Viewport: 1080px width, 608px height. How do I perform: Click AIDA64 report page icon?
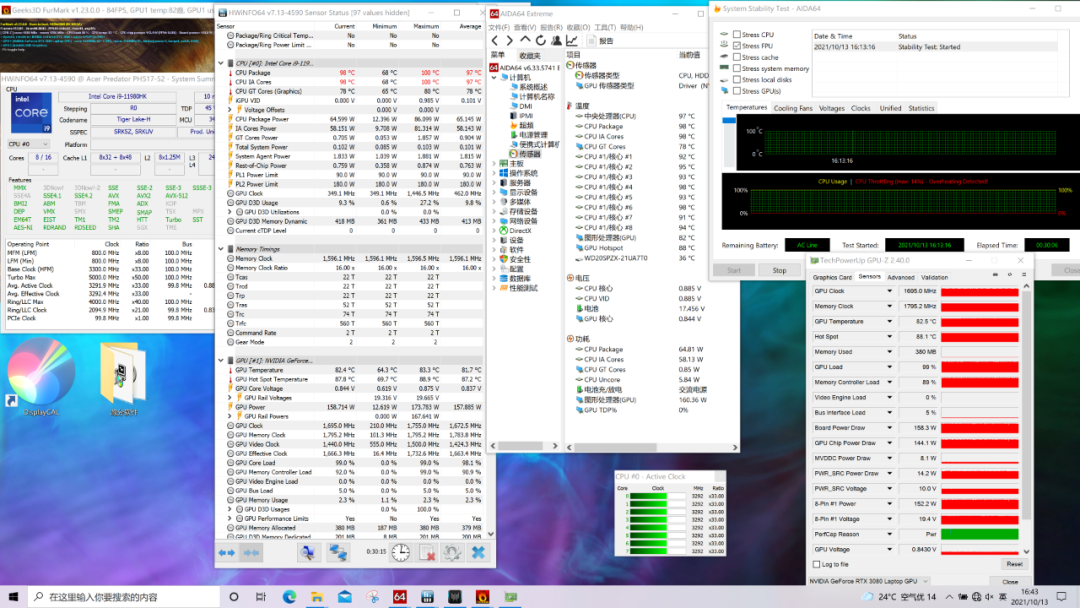[591, 41]
